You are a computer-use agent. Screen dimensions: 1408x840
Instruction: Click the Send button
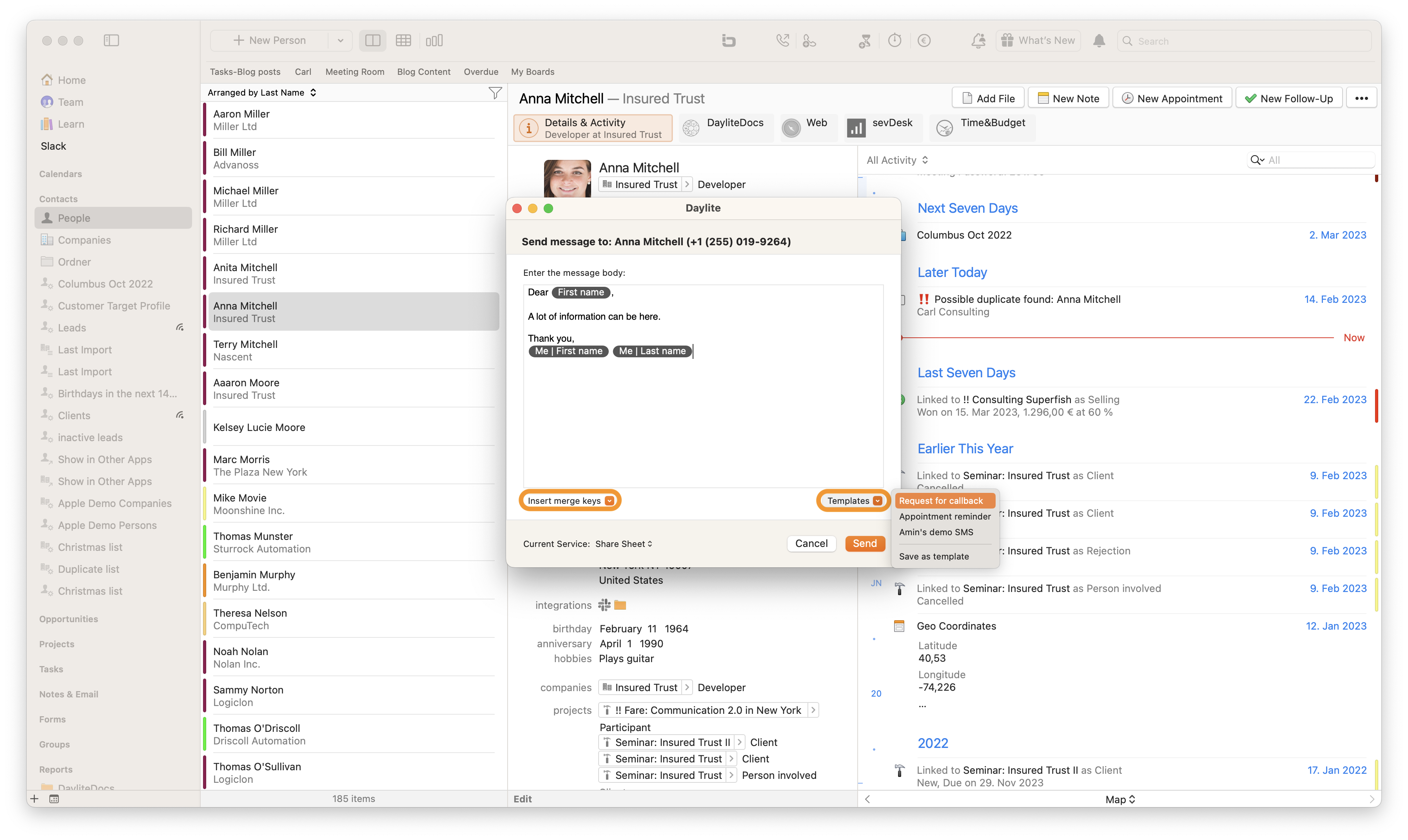pos(864,543)
